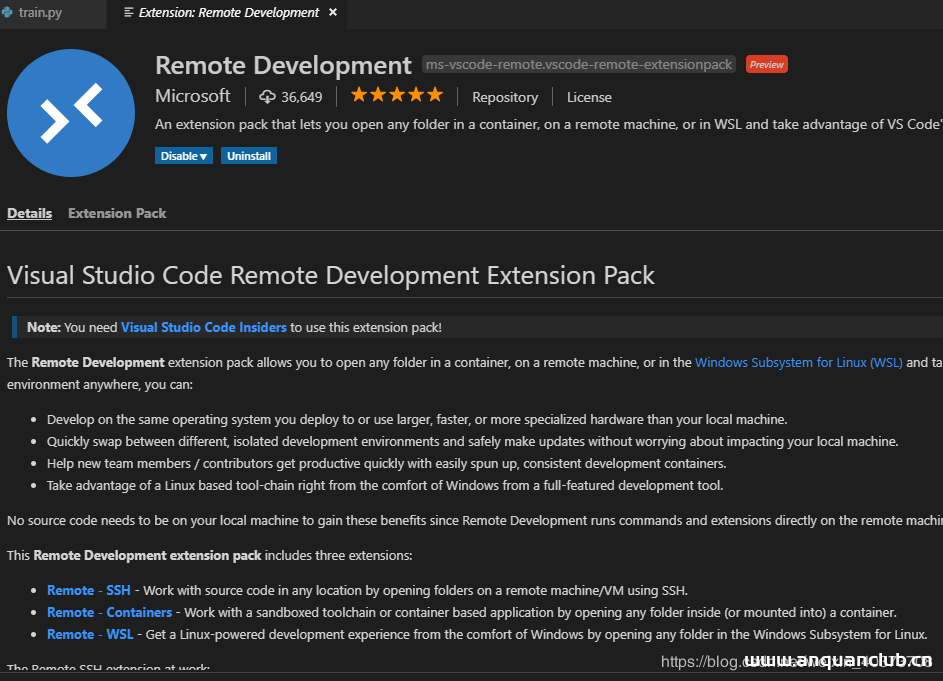This screenshot has height=681, width=943.
Task: Click the Preview badge
Action: click(766, 64)
